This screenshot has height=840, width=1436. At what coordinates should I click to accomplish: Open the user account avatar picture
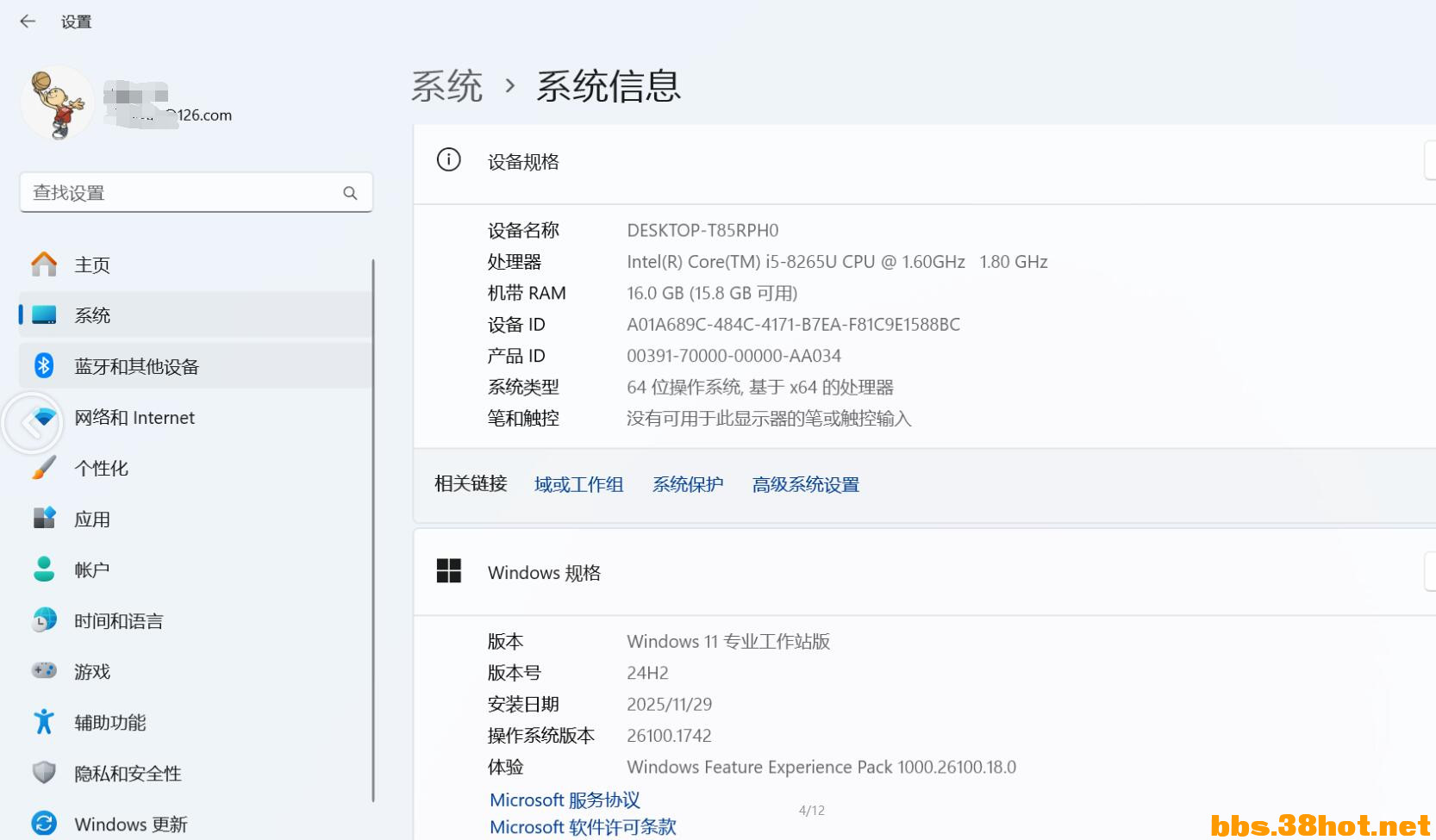[x=57, y=103]
